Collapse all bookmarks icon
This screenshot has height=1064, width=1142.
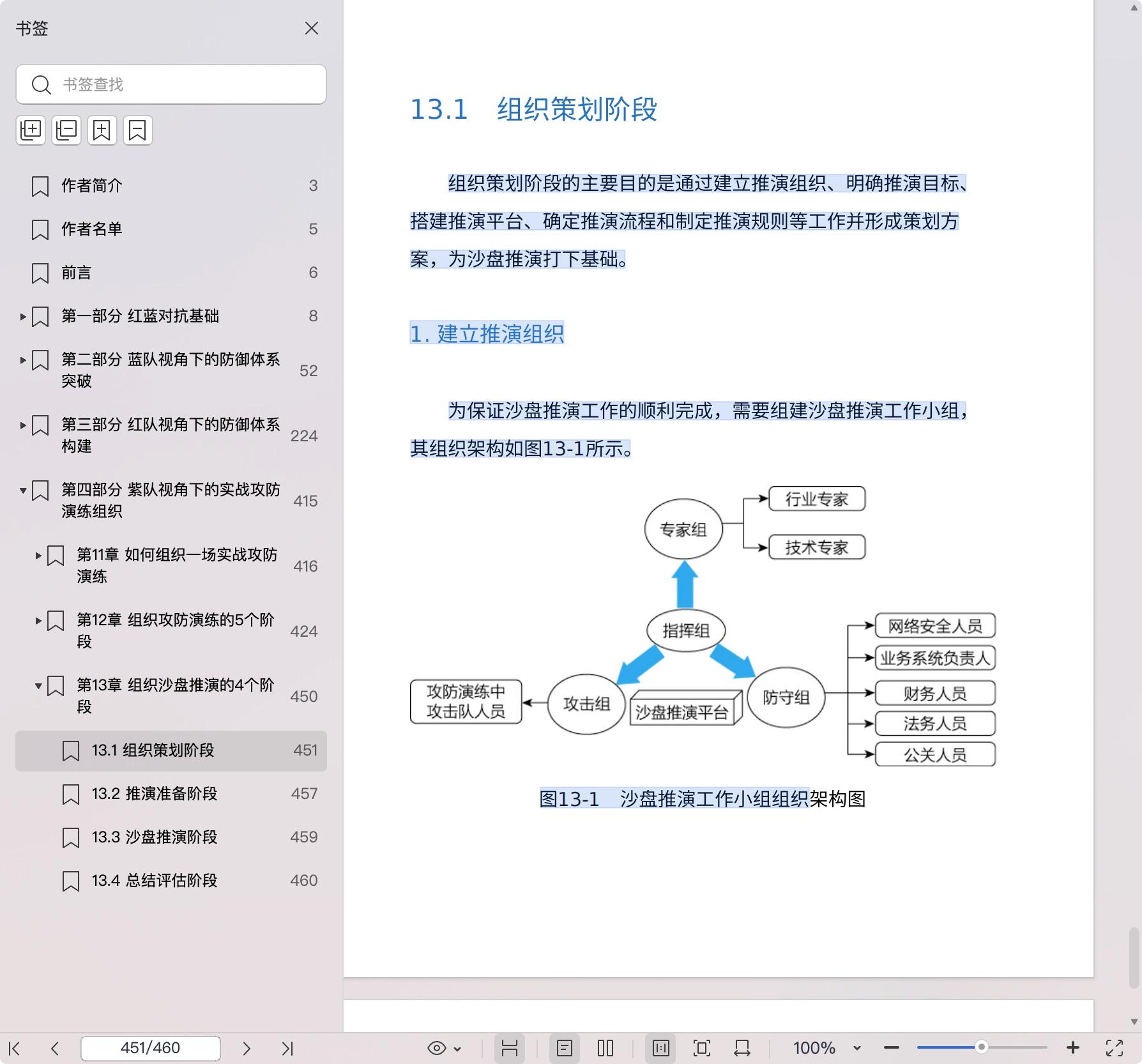(66, 130)
